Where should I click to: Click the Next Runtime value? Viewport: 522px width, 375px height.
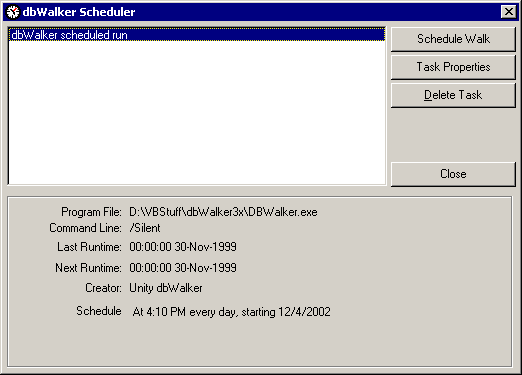[183, 268]
